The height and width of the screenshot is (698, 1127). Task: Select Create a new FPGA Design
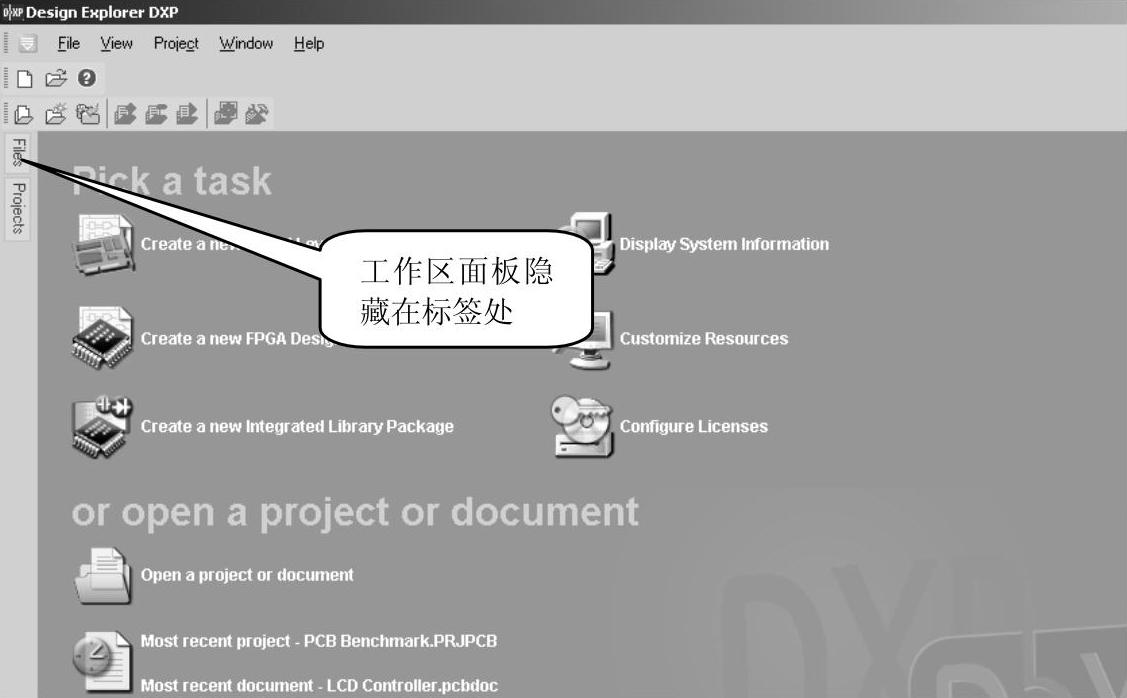pyautogui.click(x=237, y=339)
